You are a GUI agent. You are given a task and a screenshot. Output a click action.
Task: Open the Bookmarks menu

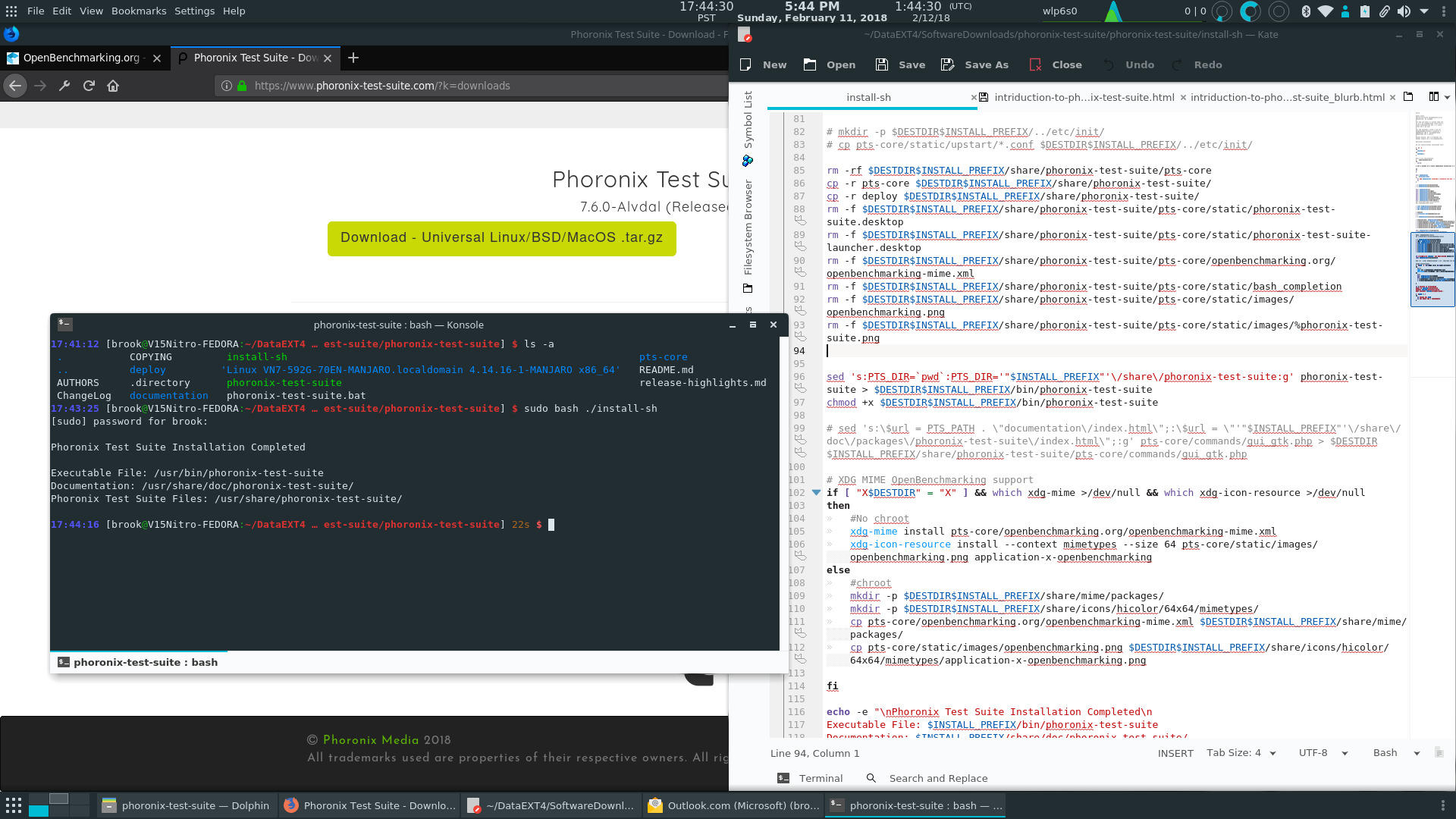tap(138, 11)
